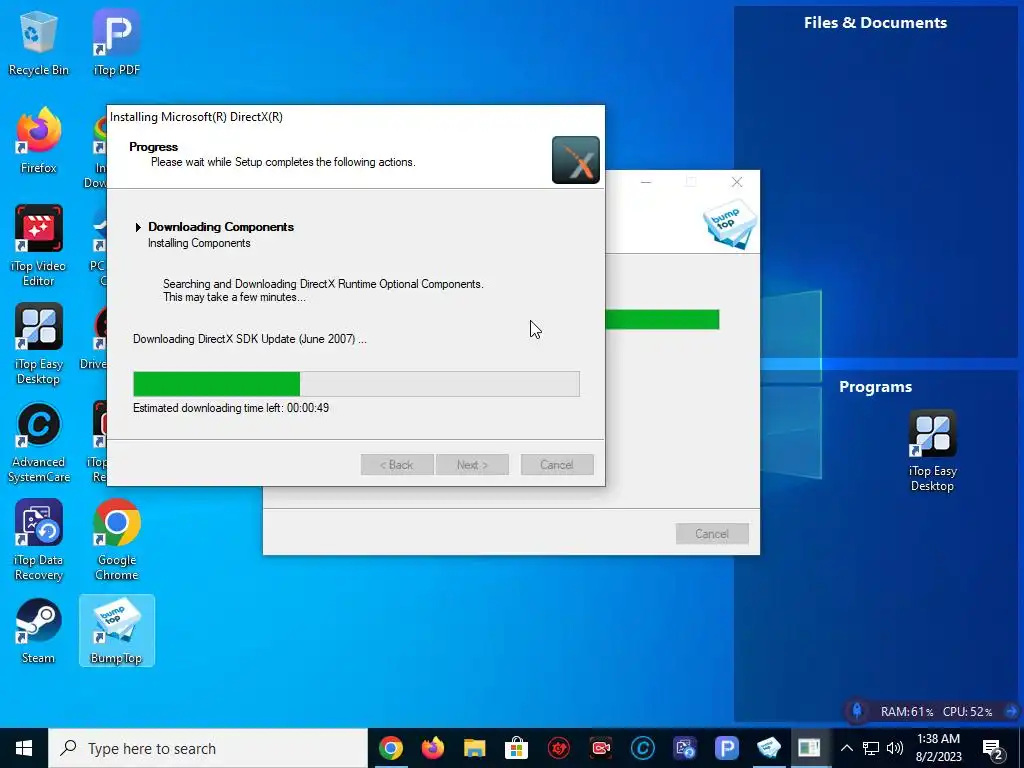This screenshot has width=1024, height=768.
Task: Open the Advanced SystemCare taskbar icon
Action: [643, 748]
